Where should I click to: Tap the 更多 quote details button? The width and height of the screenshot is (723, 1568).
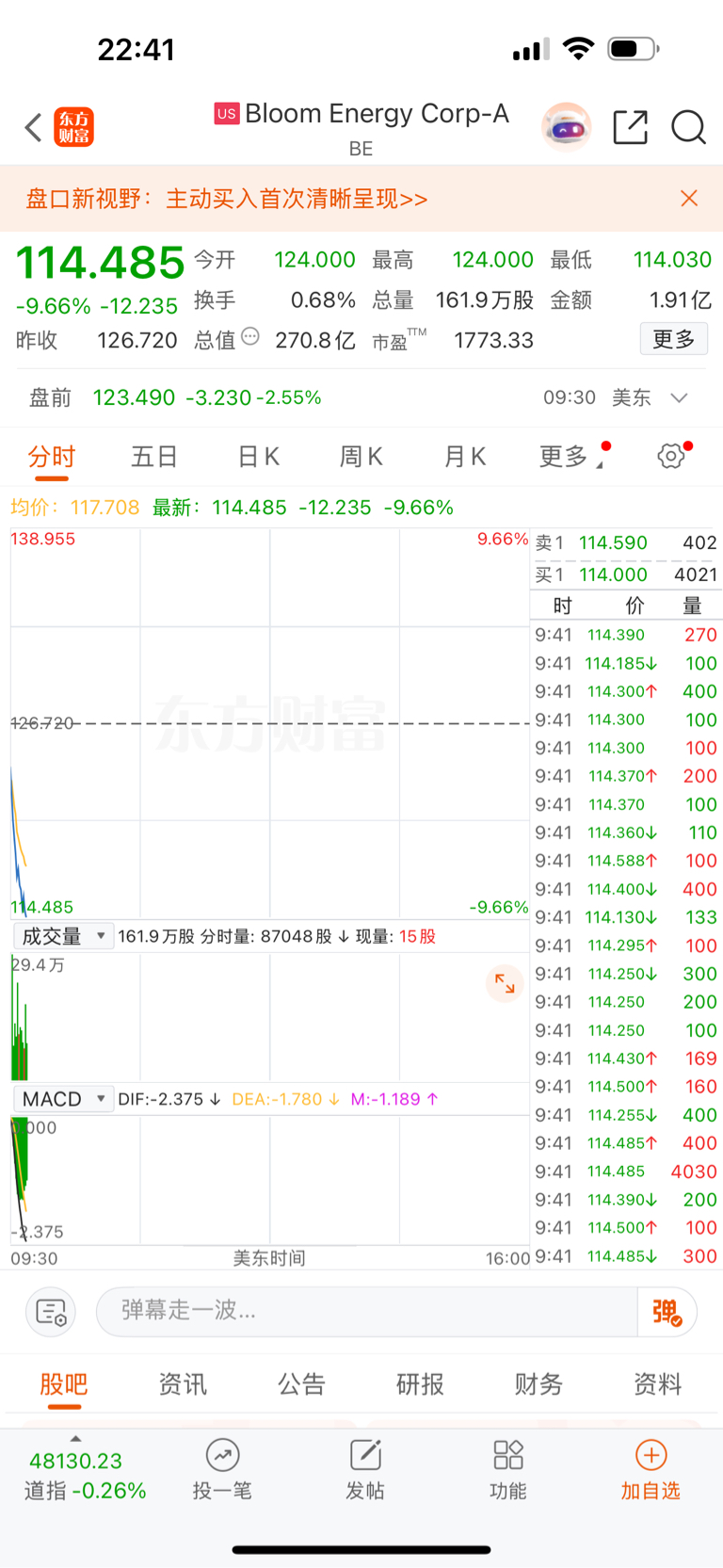pos(674,339)
